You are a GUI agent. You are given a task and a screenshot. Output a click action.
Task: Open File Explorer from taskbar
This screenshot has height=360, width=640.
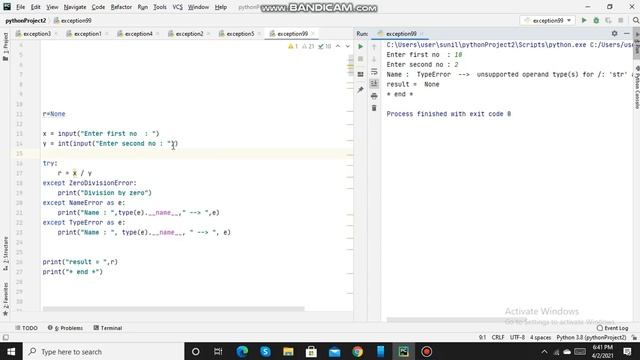coord(288,351)
